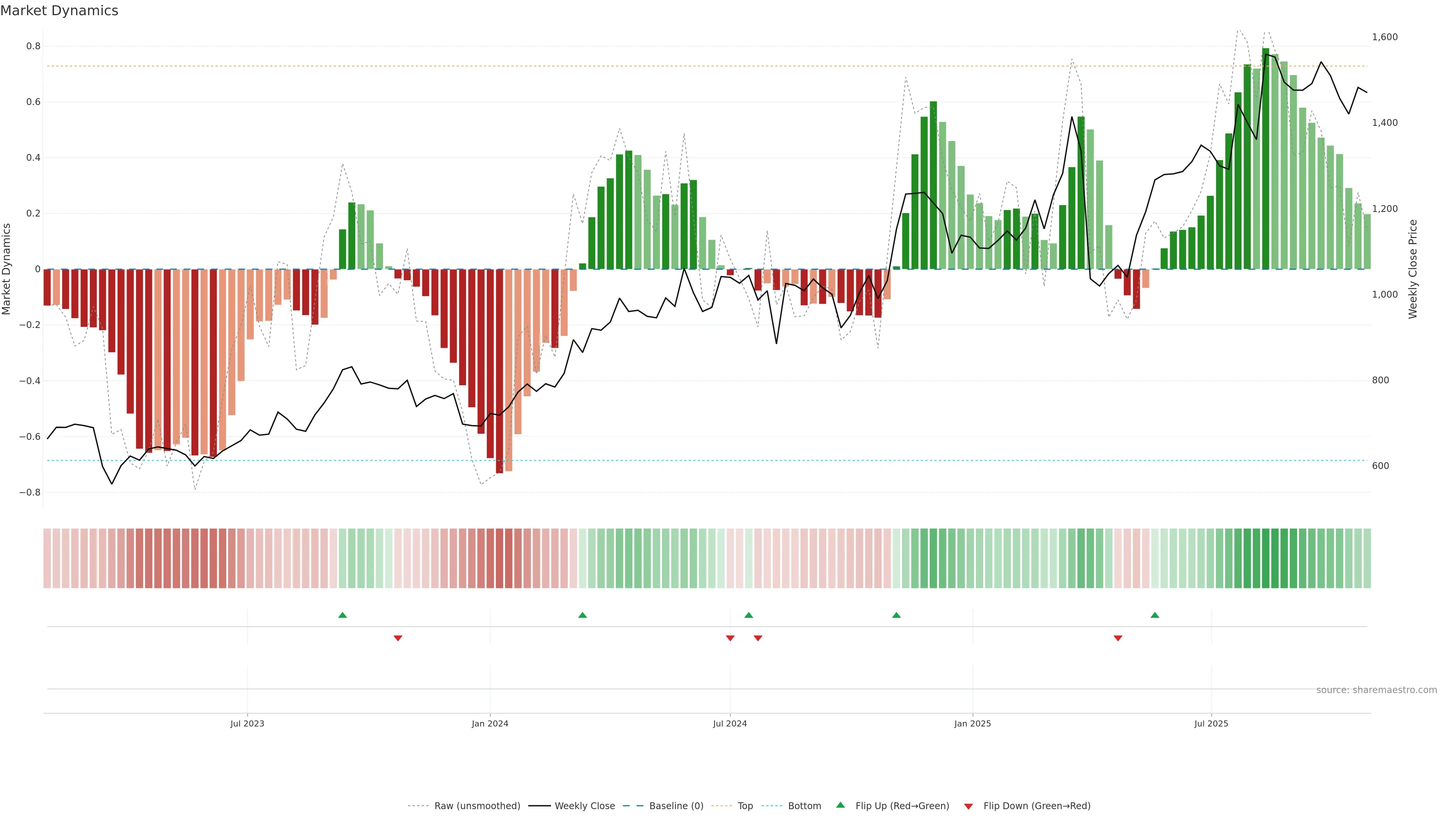Image resolution: width=1456 pixels, height=819 pixels.
Task: Click the Jul 2023 x-axis label
Action: (247, 723)
